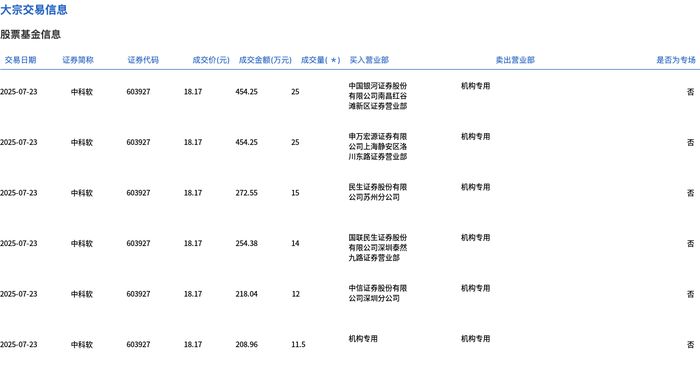Select the 中信证券 深圳分公司 buyer cell

tap(378, 293)
